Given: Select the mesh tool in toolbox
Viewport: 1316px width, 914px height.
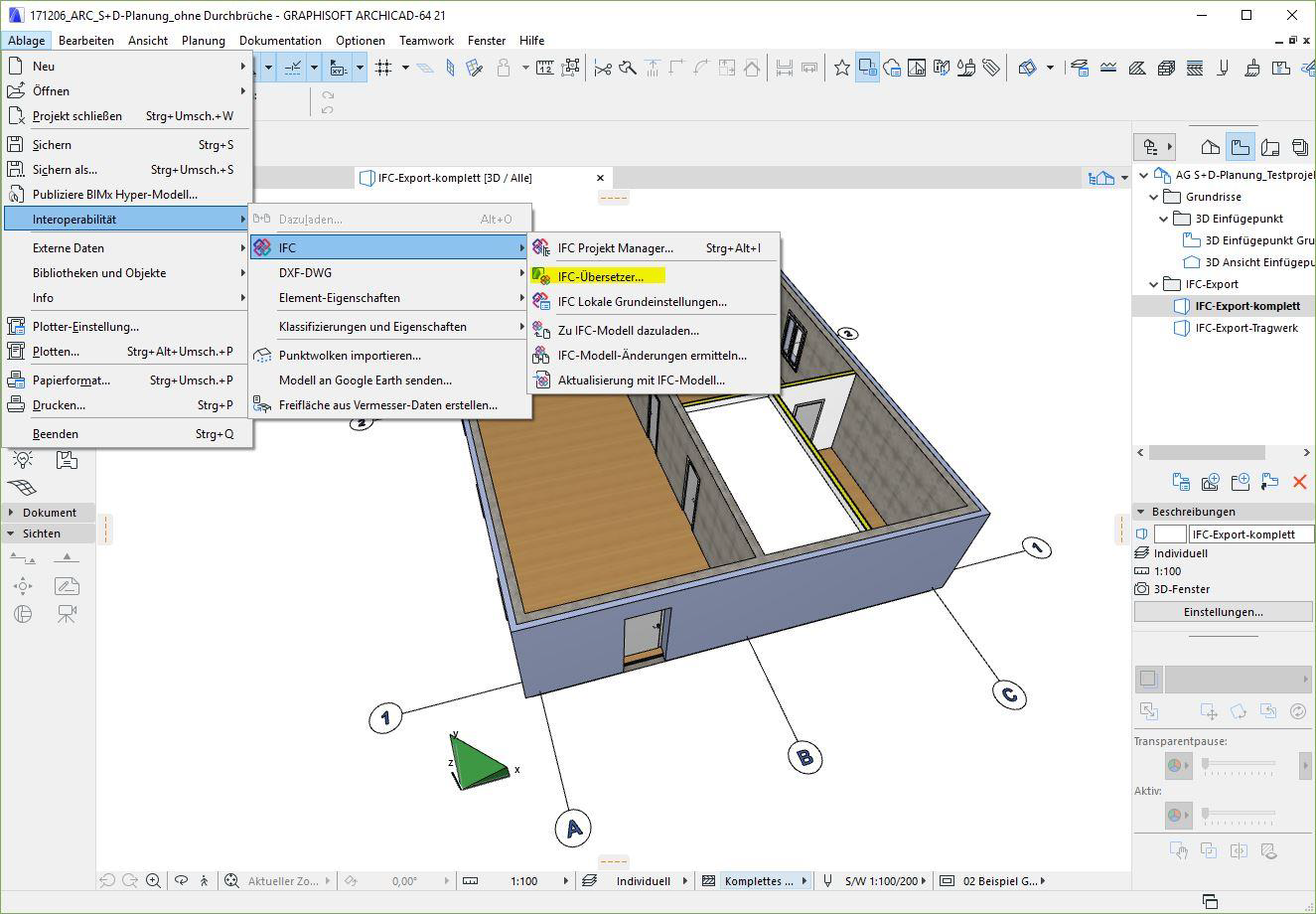Looking at the screenshot, I should [x=22, y=487].
